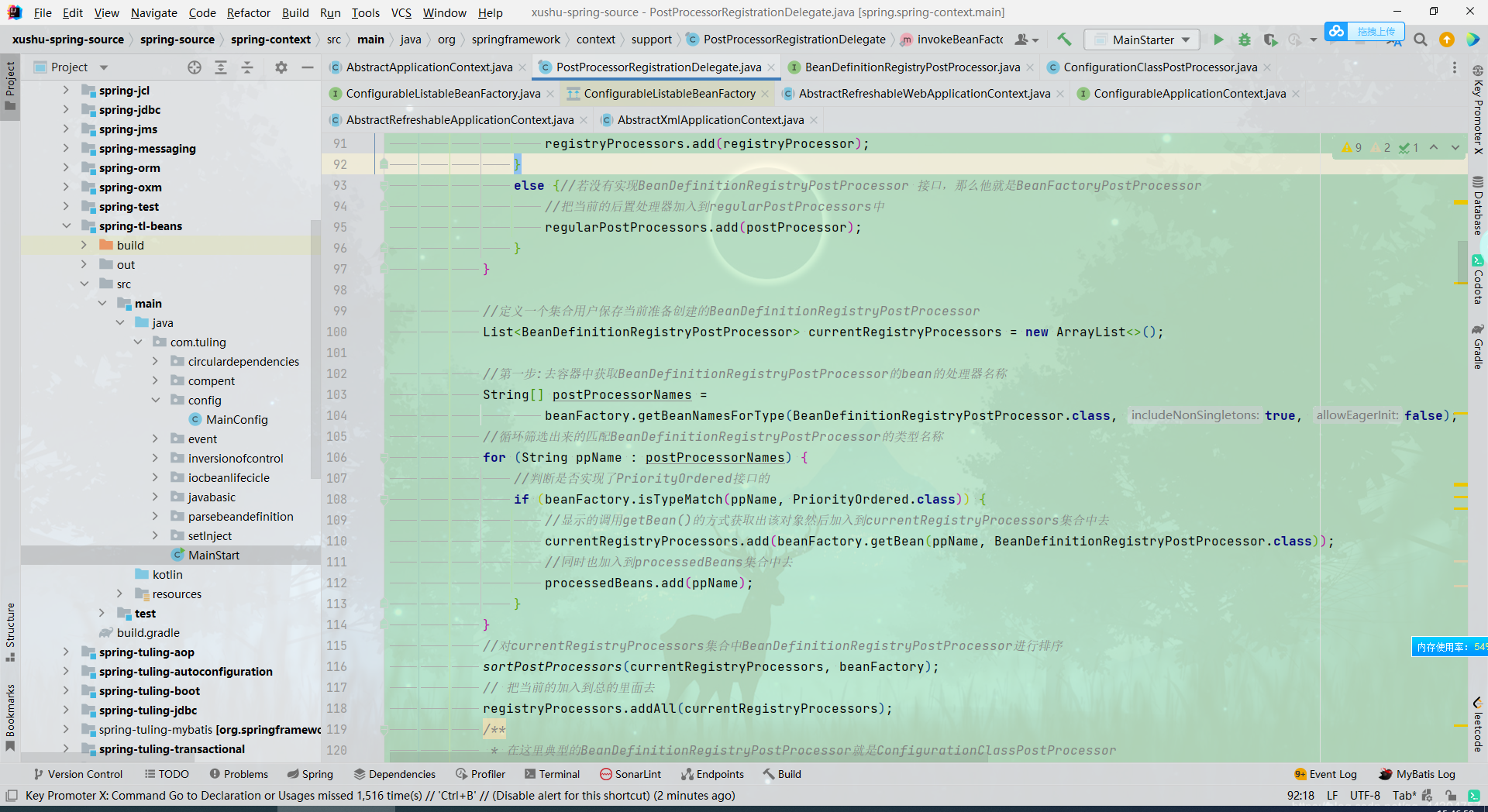Open MyBatis Log window
Viewport: 1488px width, 812px height.
point(1417,774)
